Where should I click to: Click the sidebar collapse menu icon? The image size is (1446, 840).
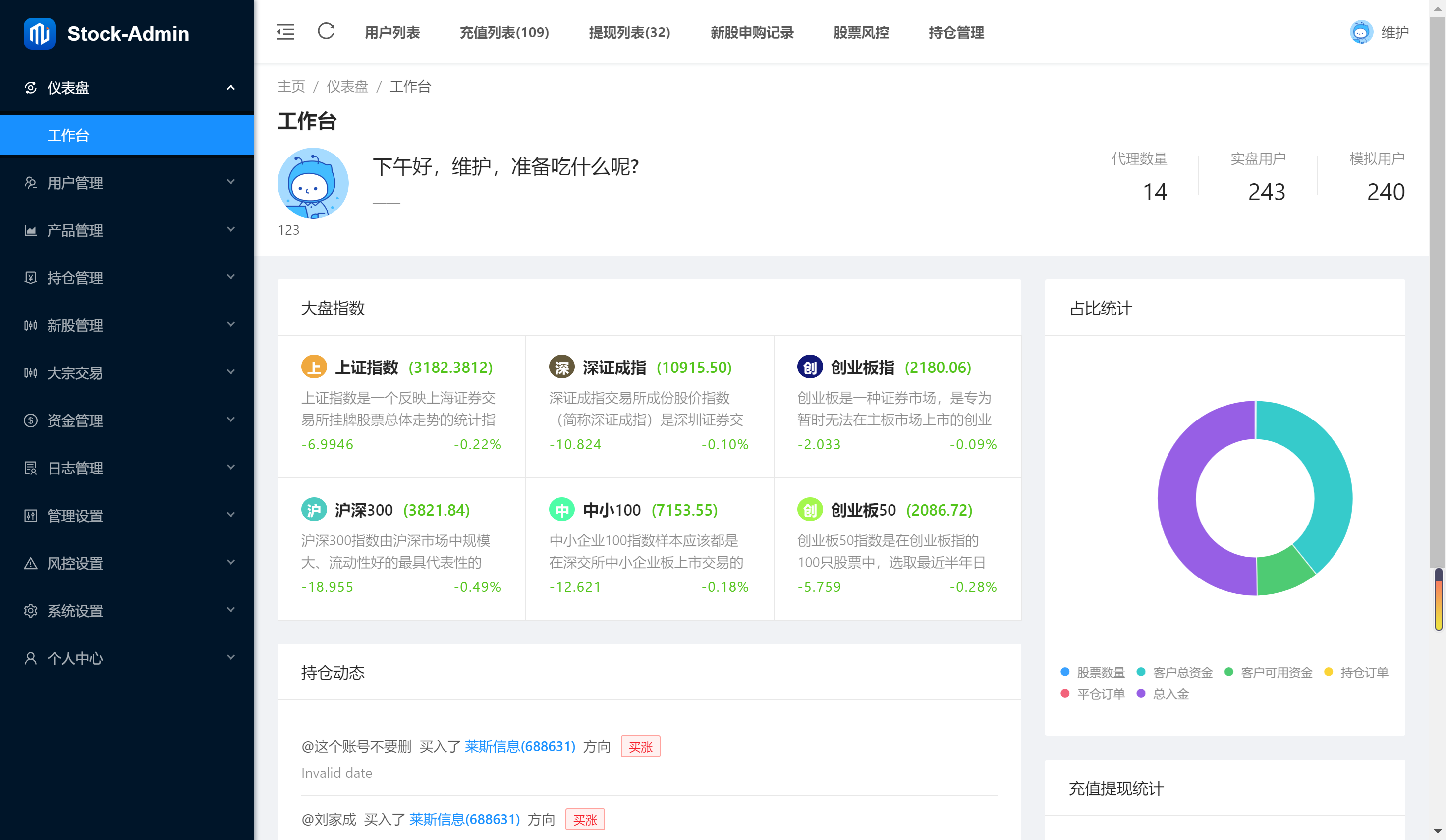[285, 32]
